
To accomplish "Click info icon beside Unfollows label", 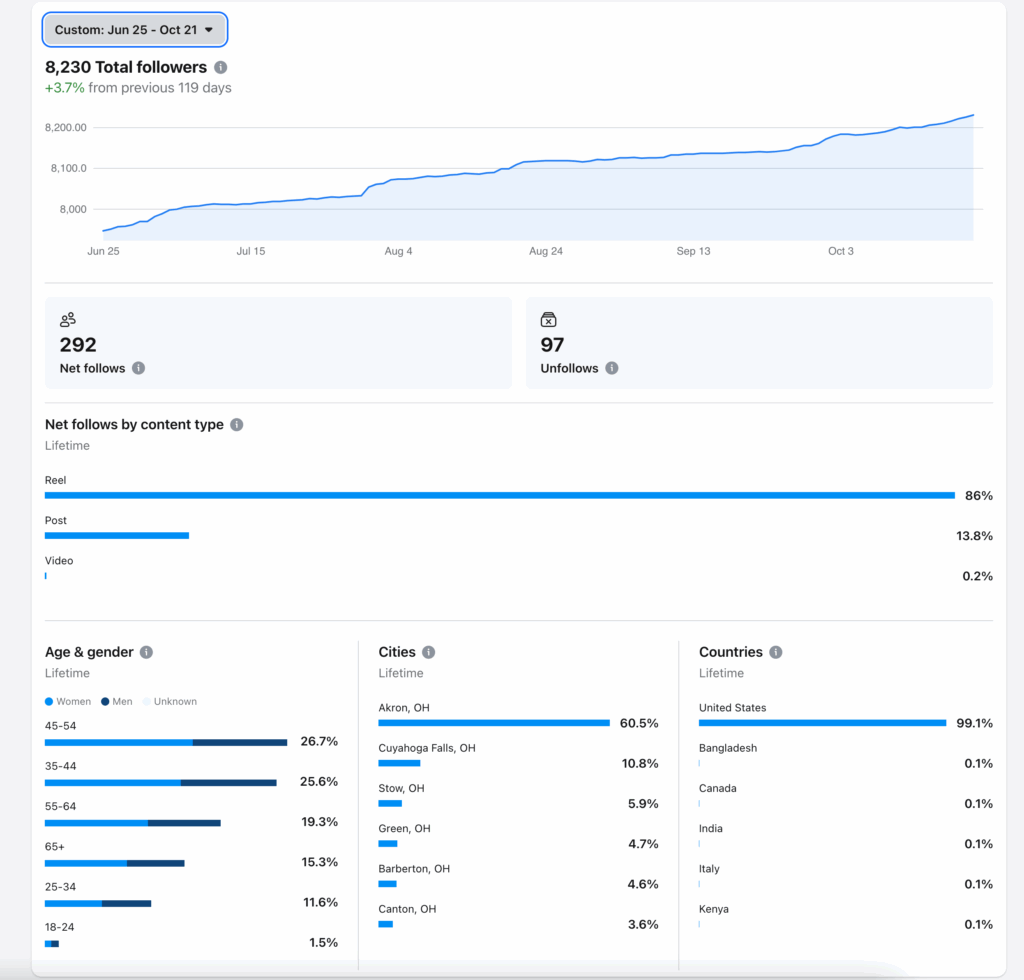I will pyautogui.click(x=612, y=368).
